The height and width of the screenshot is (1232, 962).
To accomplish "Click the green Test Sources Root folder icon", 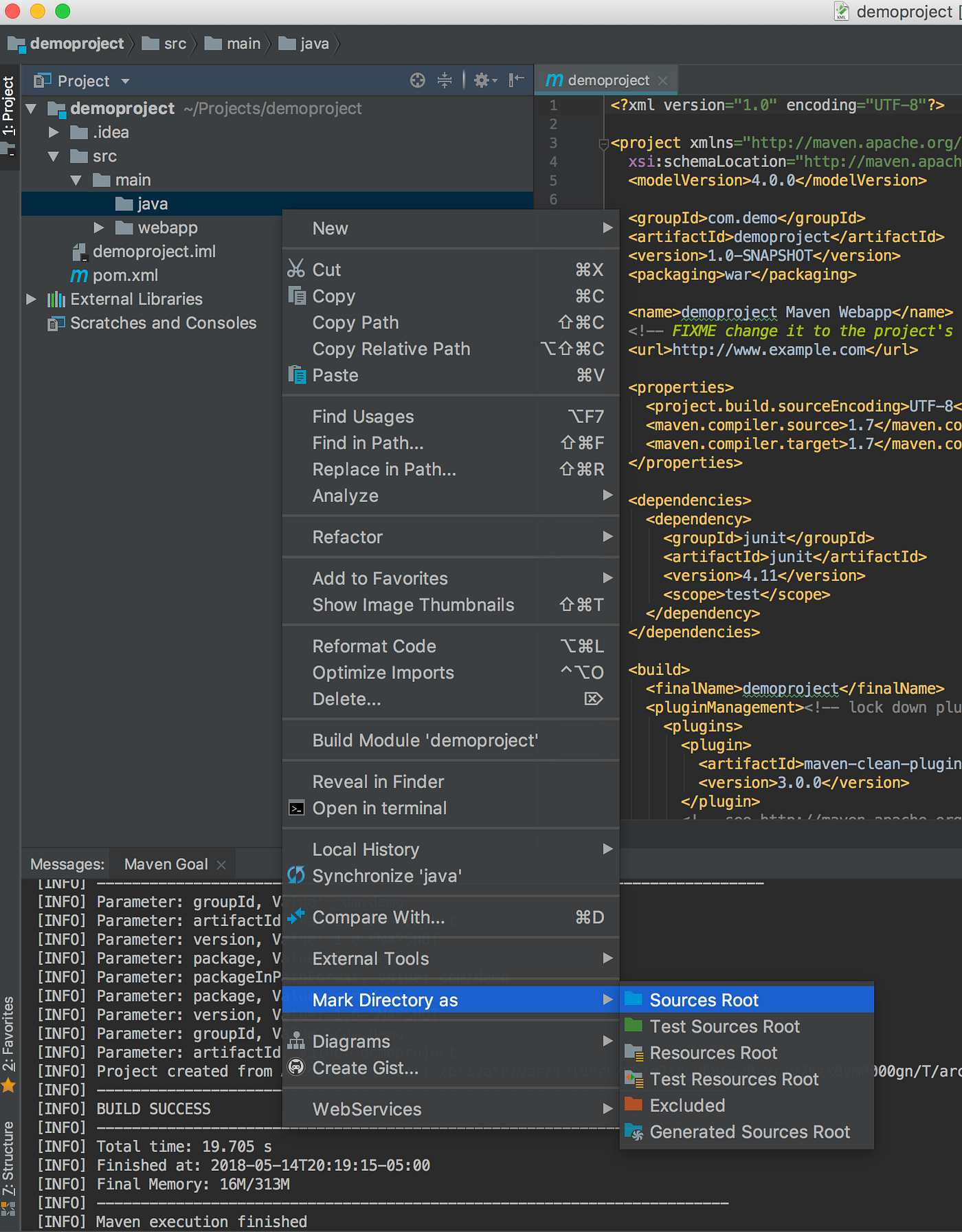I will pos(634,1026).
